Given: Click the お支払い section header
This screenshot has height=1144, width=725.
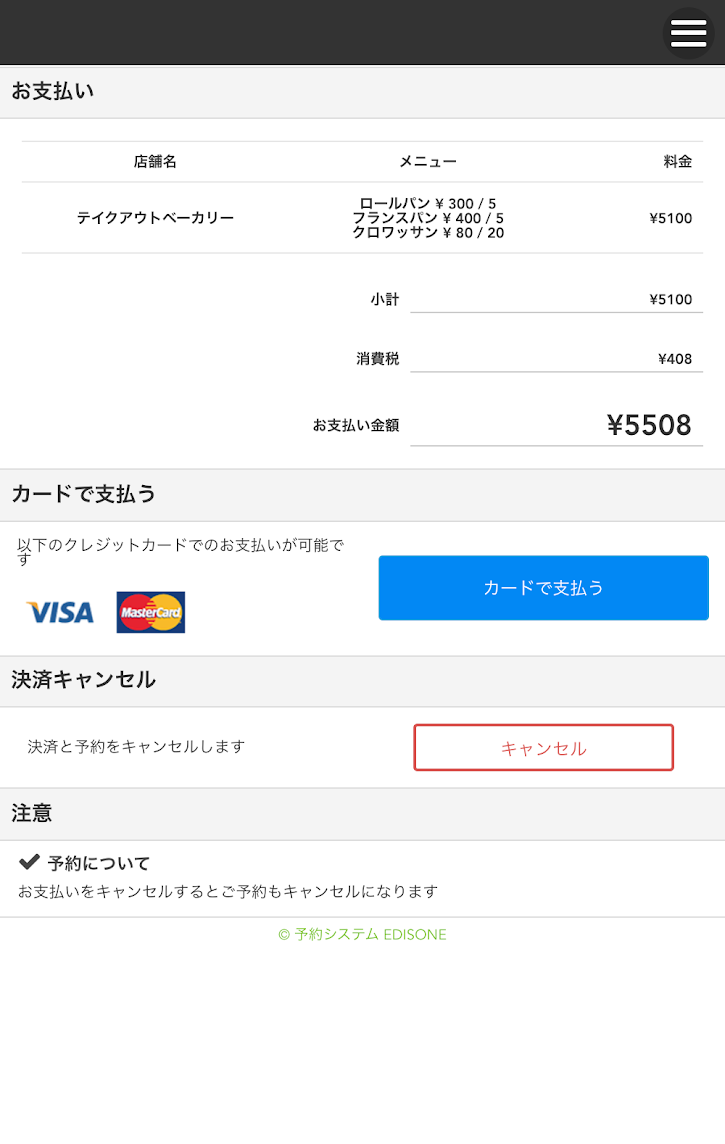Looking at the screenshot, I should pos(52,92).
